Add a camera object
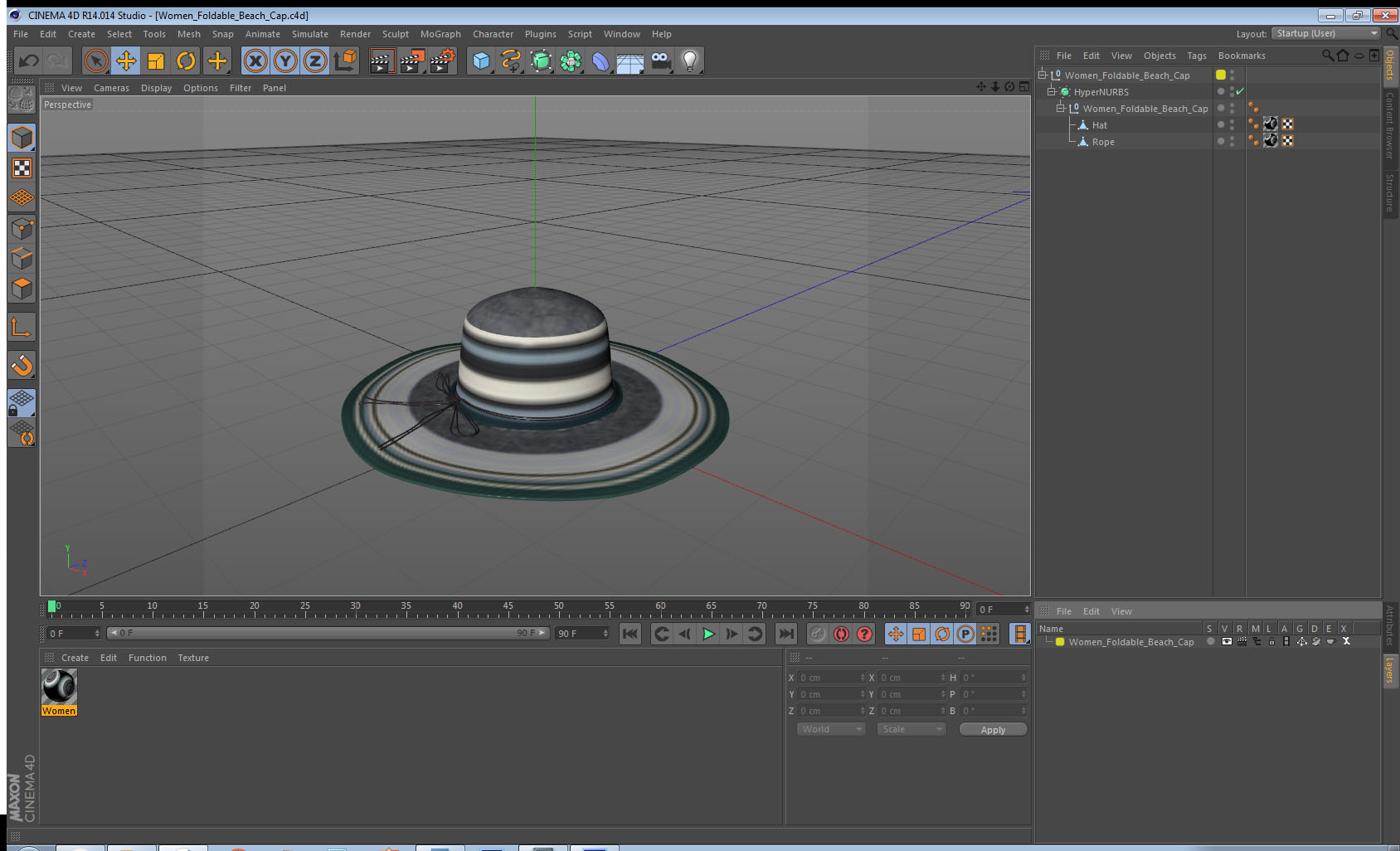 click(661, 61)
